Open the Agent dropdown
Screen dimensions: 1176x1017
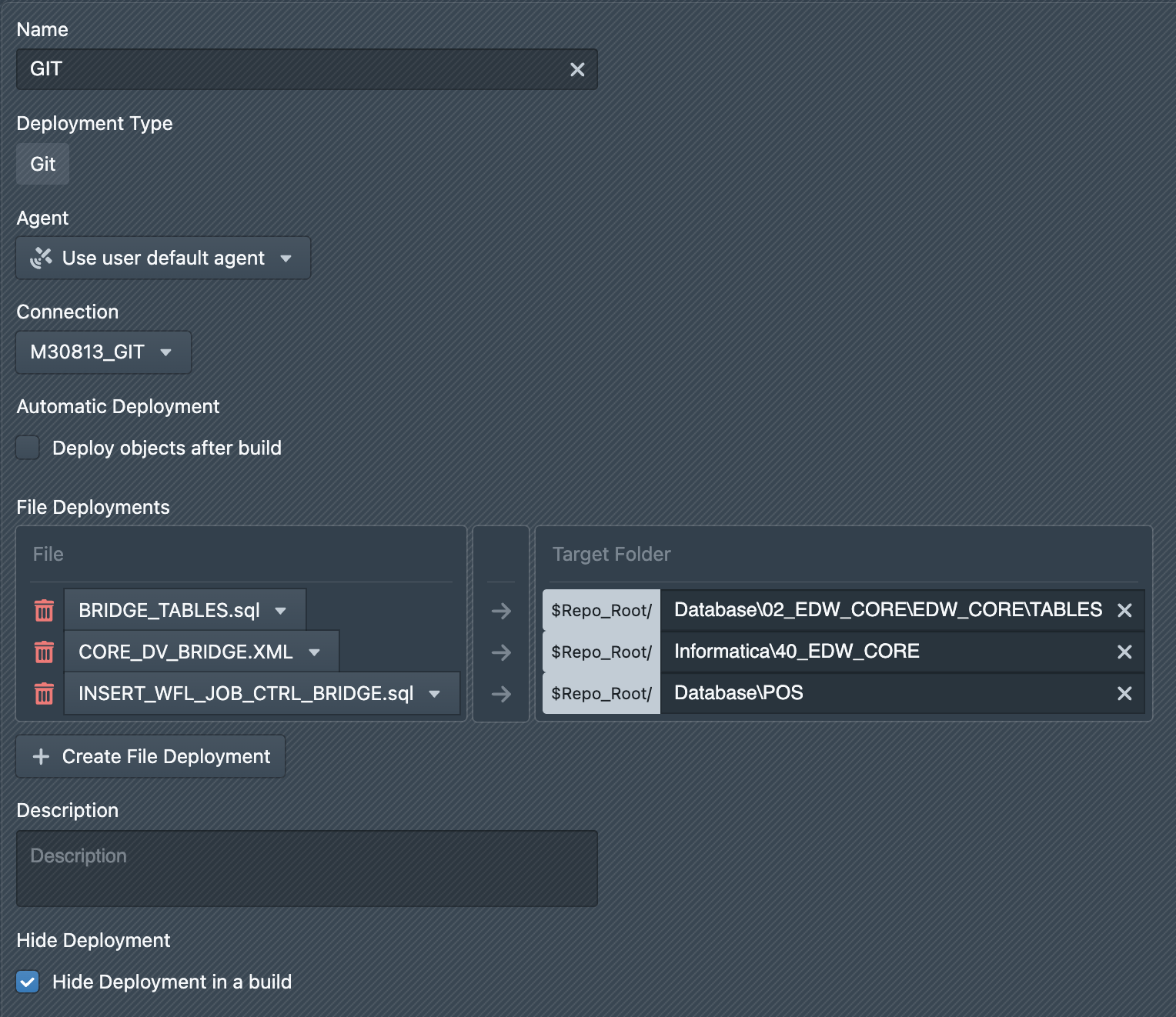tap(163, 258)
